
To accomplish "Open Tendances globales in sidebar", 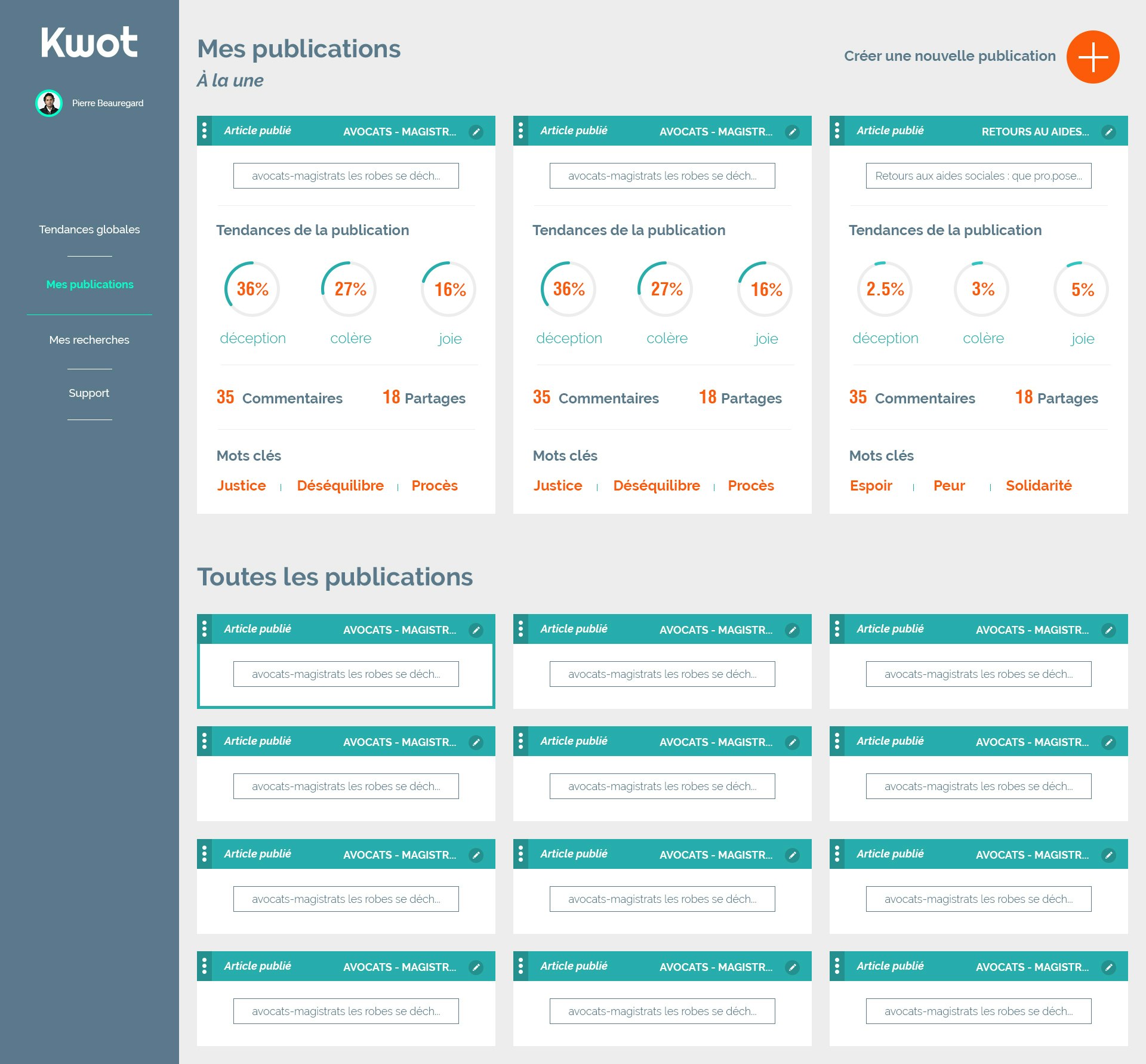I will tap(90, 230).
